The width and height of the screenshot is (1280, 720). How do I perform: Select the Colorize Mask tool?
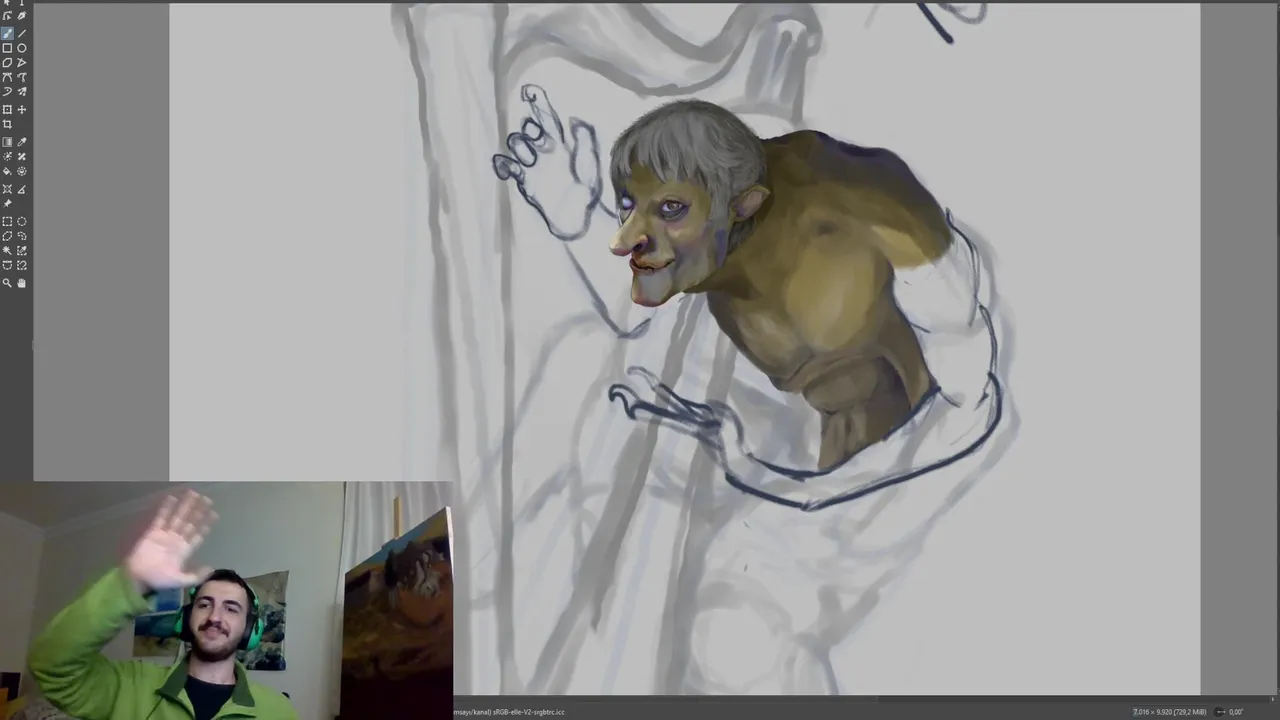click(x=7, y=156)
